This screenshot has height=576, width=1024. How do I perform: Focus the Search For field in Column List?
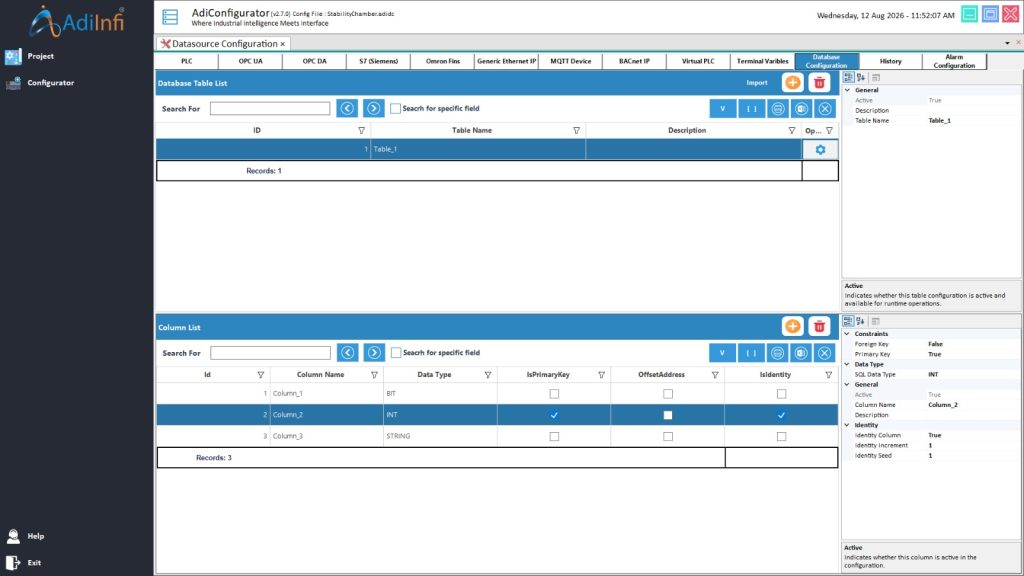point(270,353)
